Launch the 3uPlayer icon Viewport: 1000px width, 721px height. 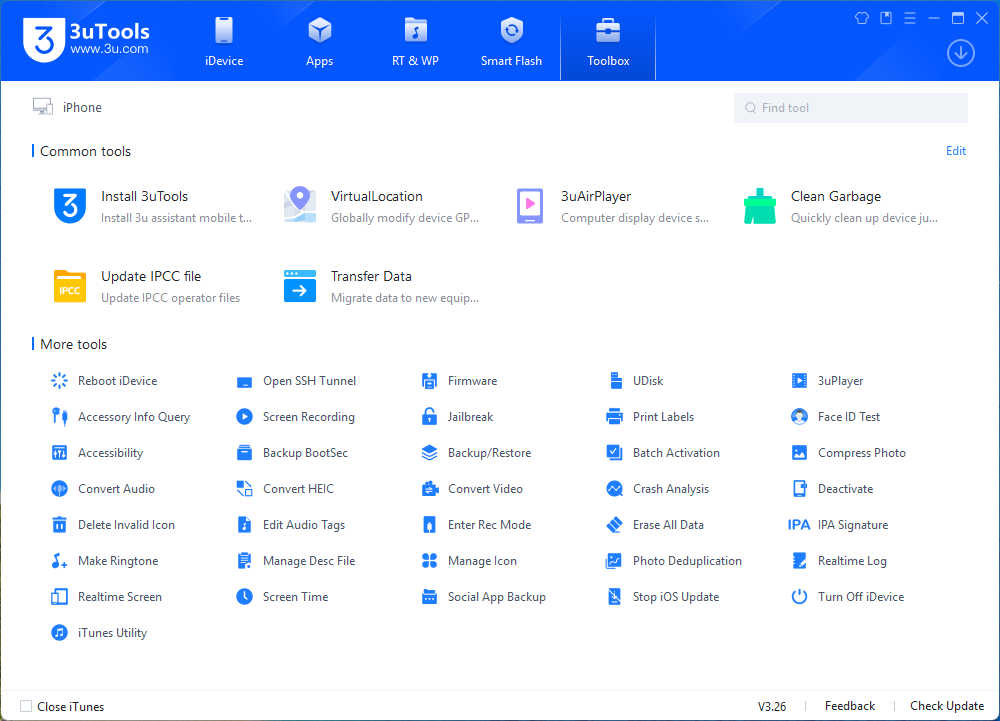click(799, 381)
